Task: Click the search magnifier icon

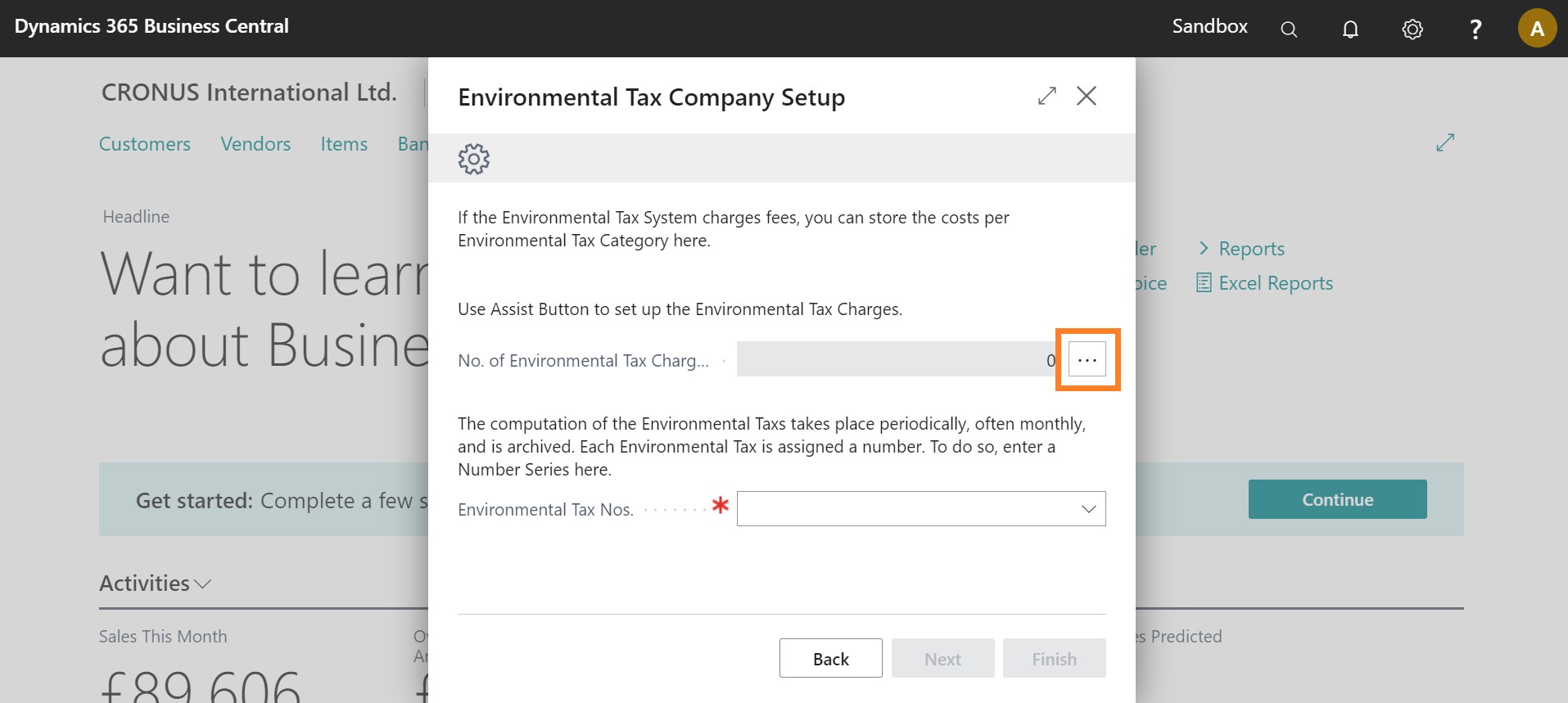Action: [1289, 29]
